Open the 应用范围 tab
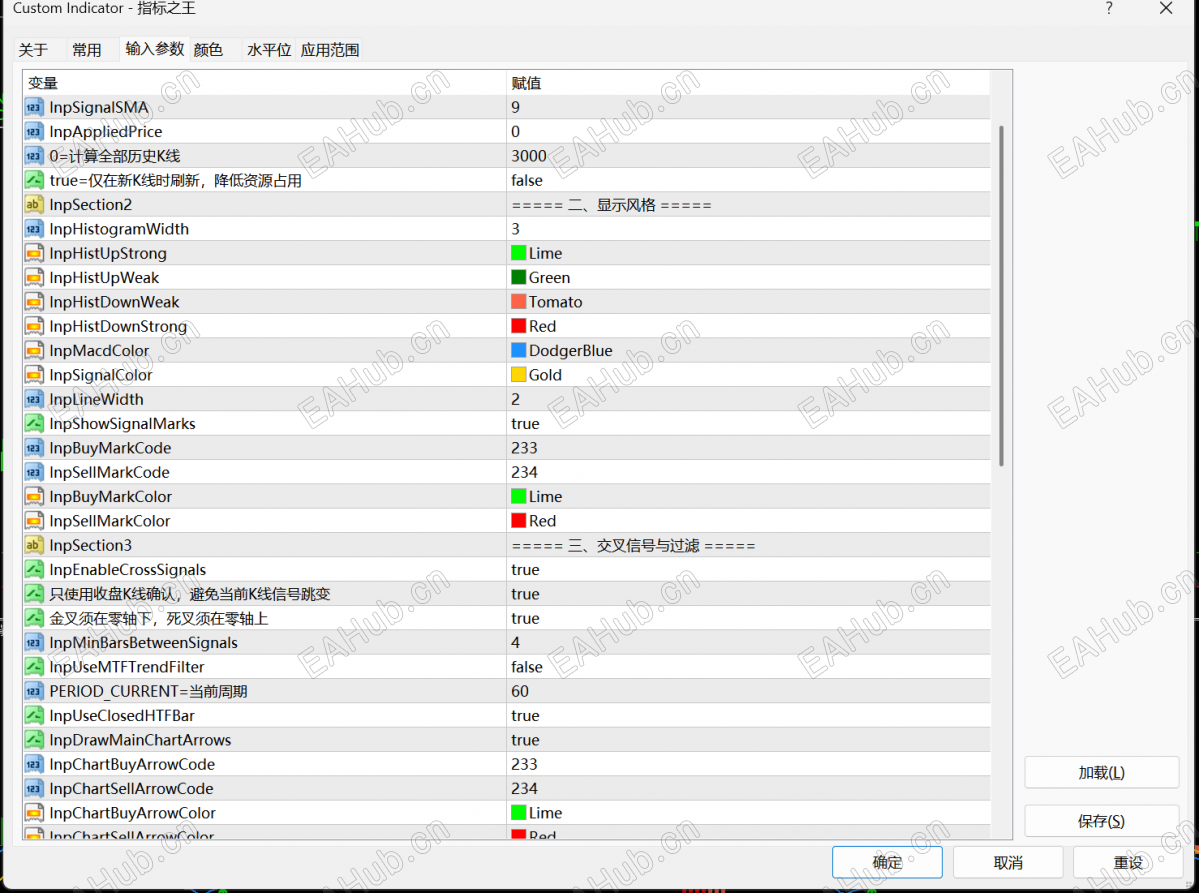The image size is (1199, 893). click(x=330, y=50)
